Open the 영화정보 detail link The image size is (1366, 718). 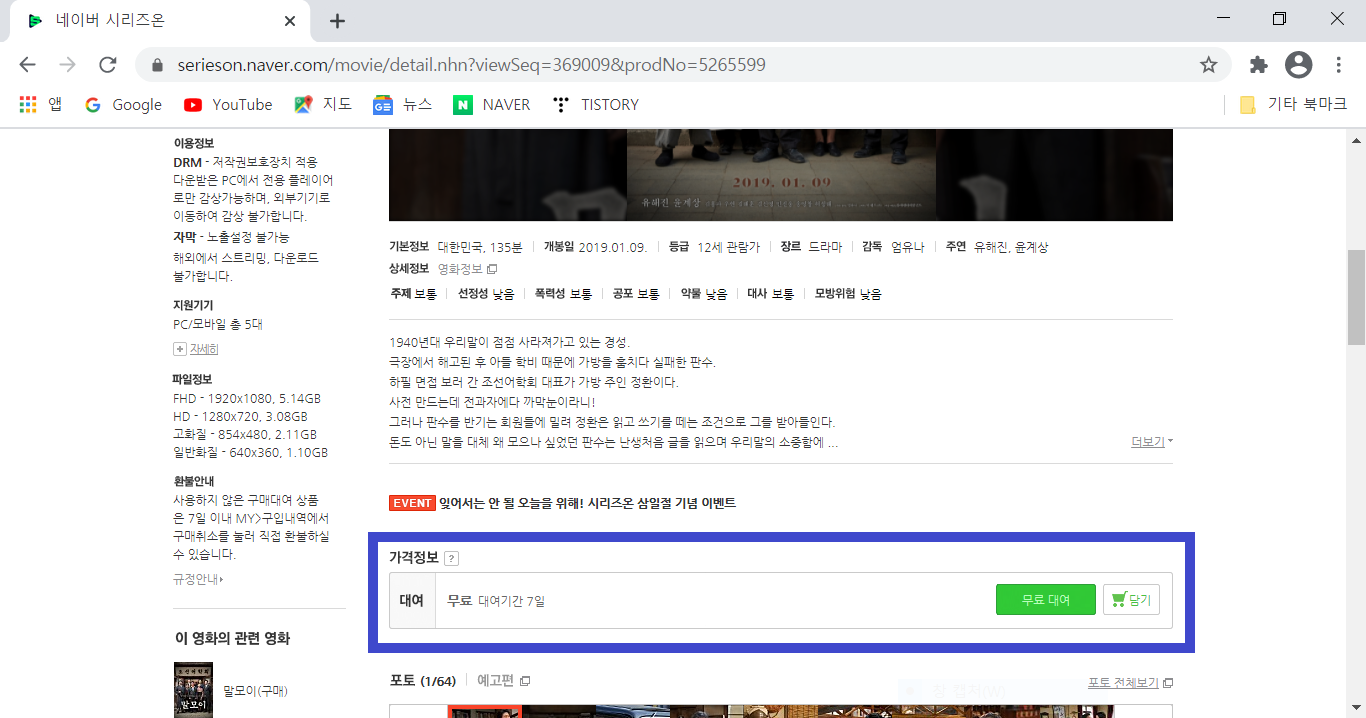pyautogui.click(x=467, y=269)
